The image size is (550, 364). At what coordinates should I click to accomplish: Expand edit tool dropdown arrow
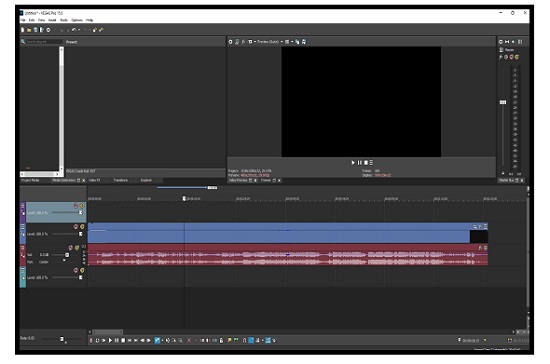[162, 340]
